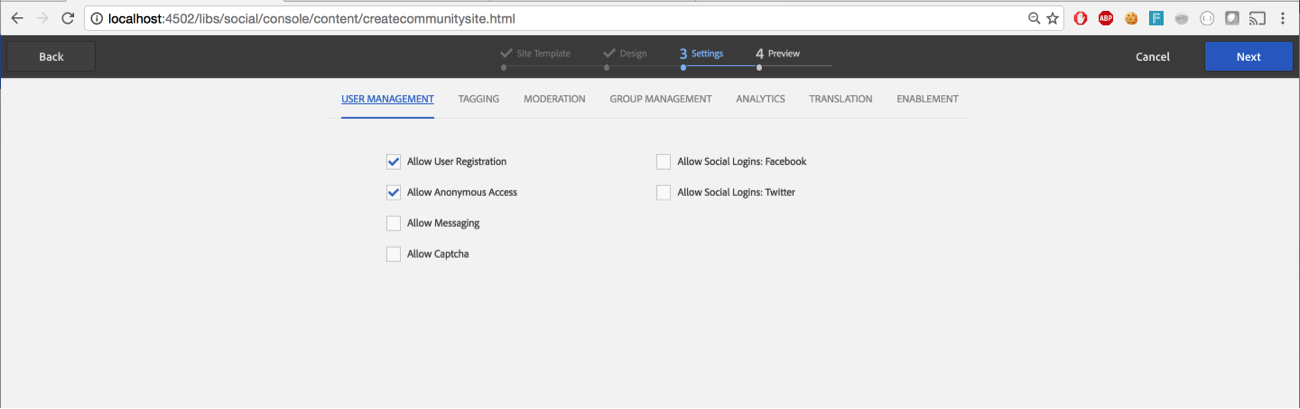Enable the Allow Messaging checkbox

(393, 223)
